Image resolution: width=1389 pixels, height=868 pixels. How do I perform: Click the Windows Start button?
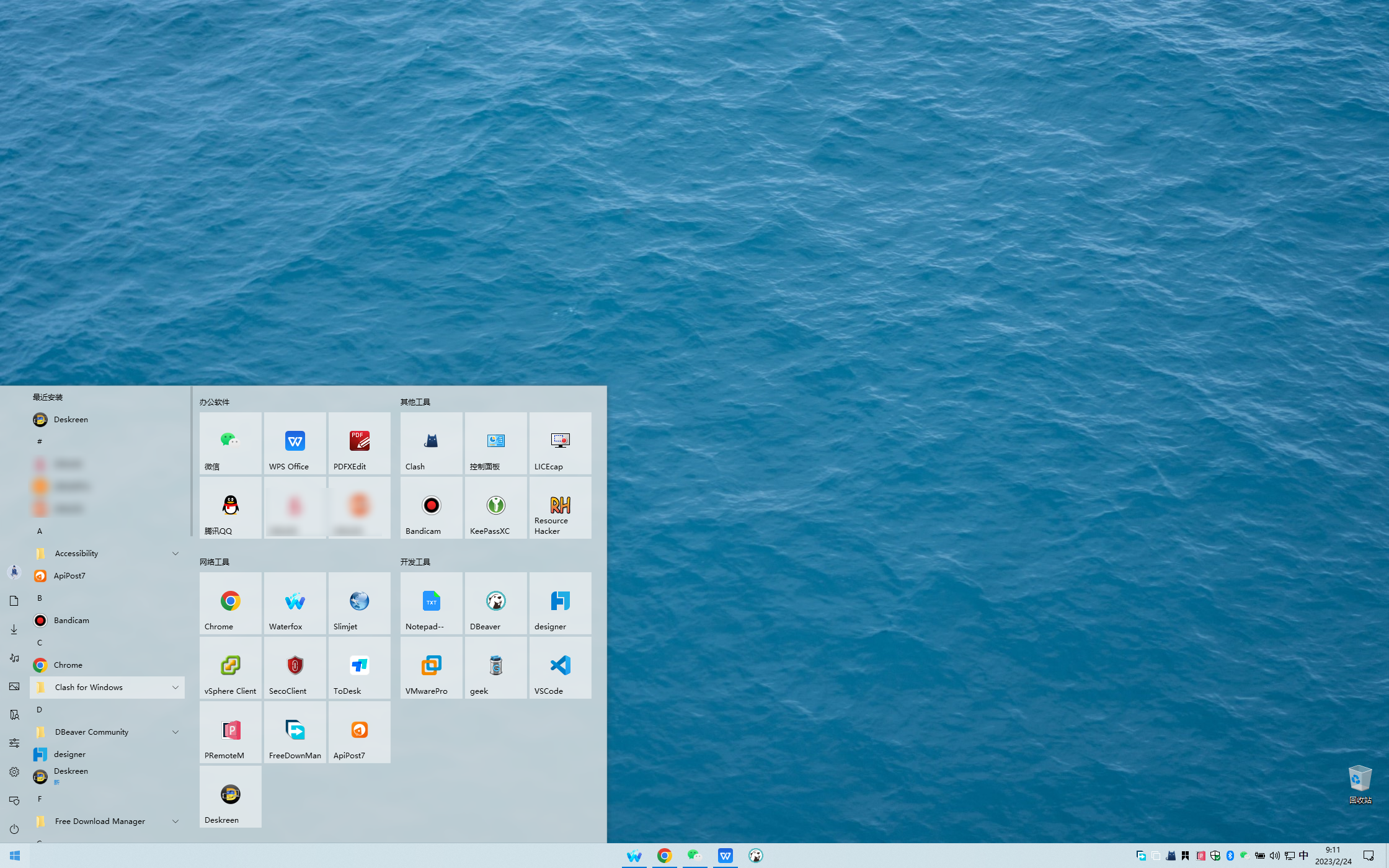pyautogui.click(x=15, y=856)
